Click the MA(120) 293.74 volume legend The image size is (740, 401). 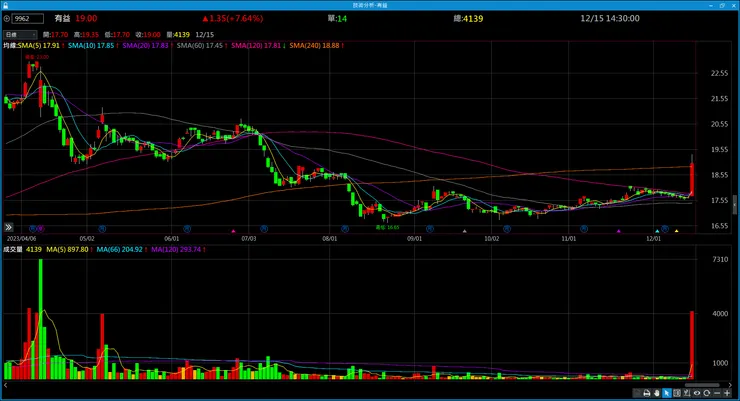coord(178,250)
